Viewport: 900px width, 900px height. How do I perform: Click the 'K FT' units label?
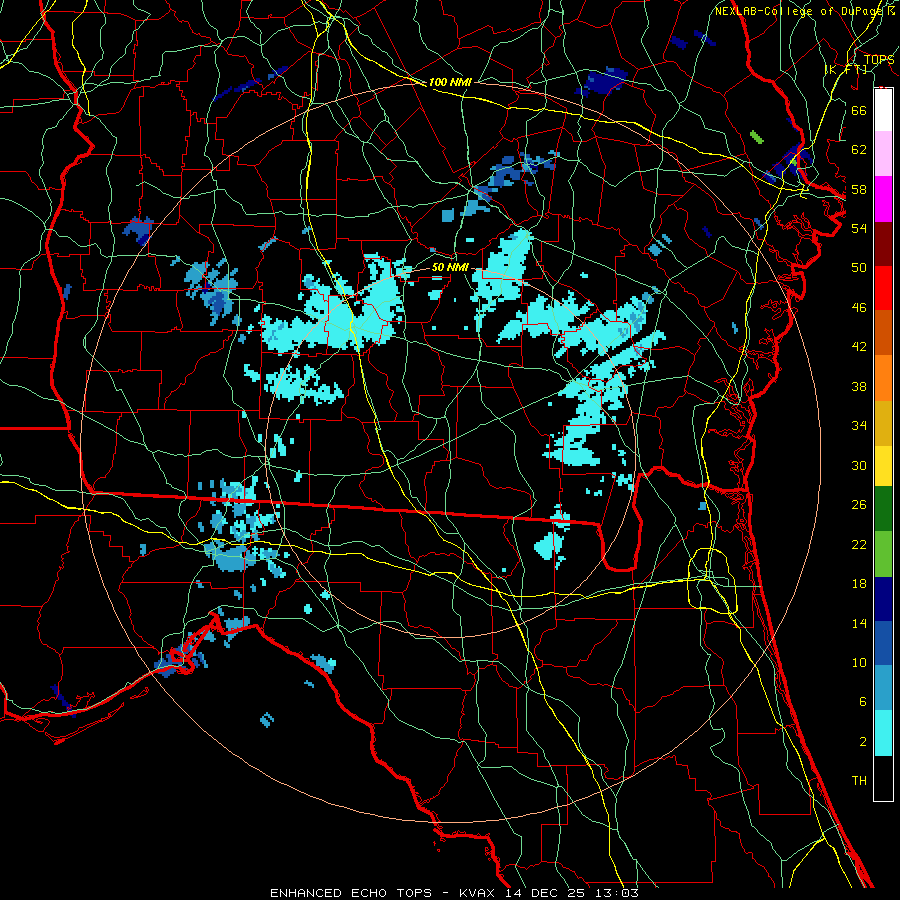(846, 70)
